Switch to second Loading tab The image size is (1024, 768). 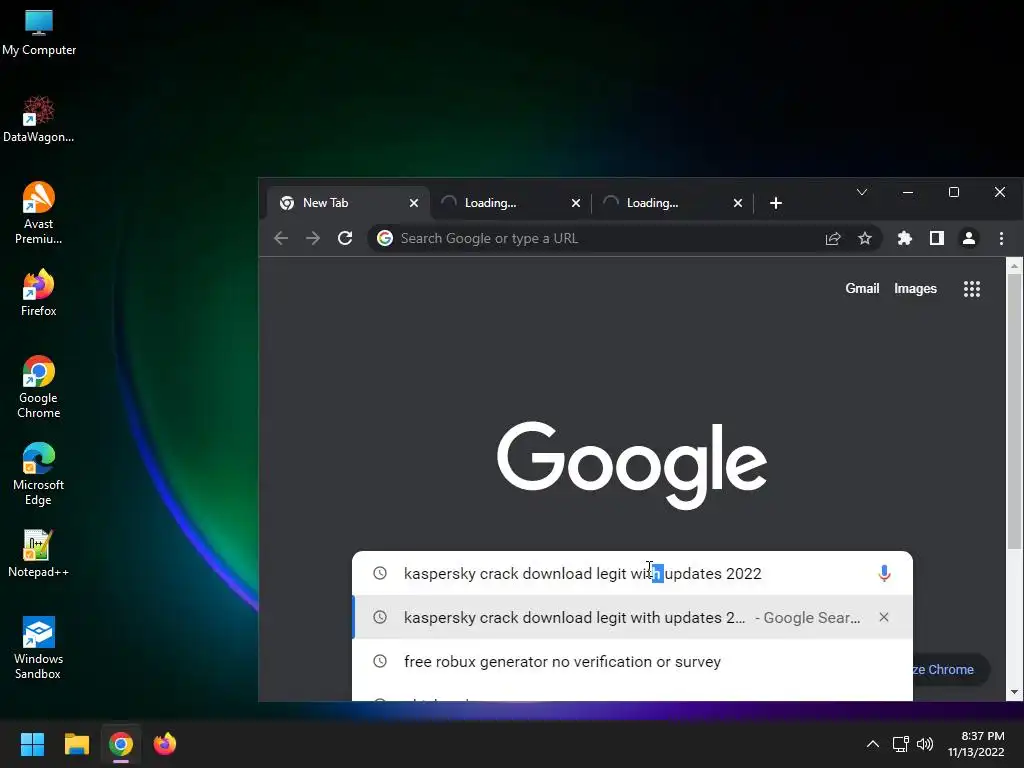click(x=673, y=203)
